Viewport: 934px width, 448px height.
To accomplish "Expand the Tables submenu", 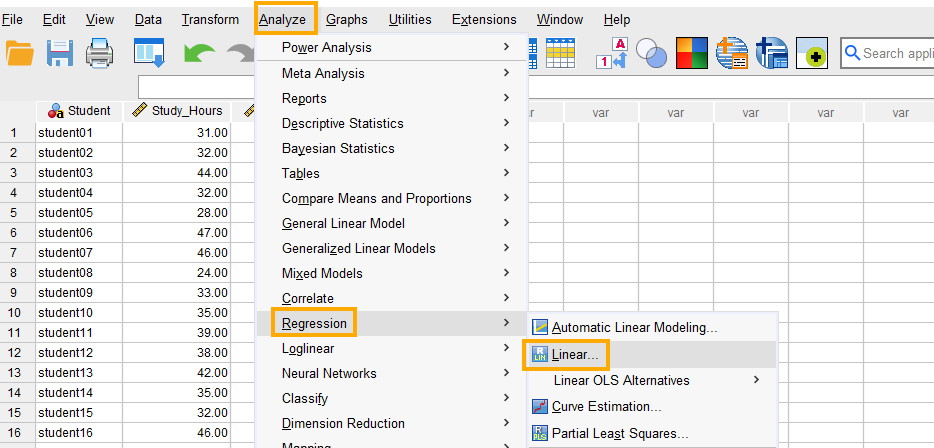I will pos(392,173).
